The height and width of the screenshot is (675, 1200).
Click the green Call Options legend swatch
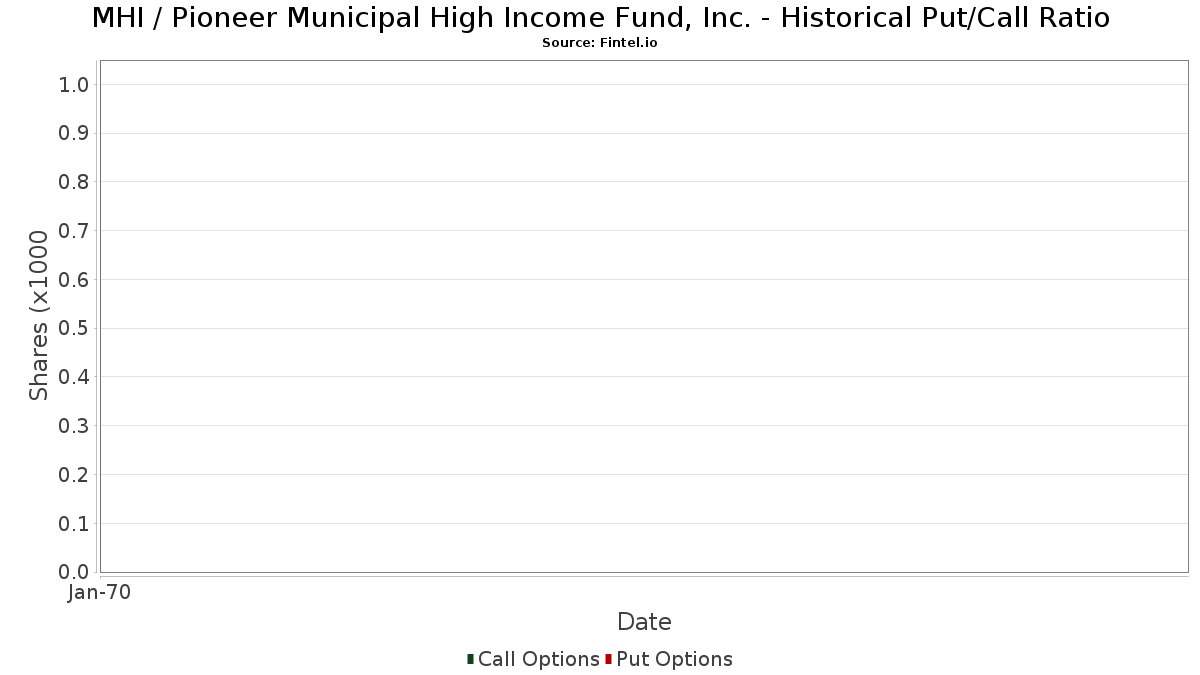click(470, 659)
